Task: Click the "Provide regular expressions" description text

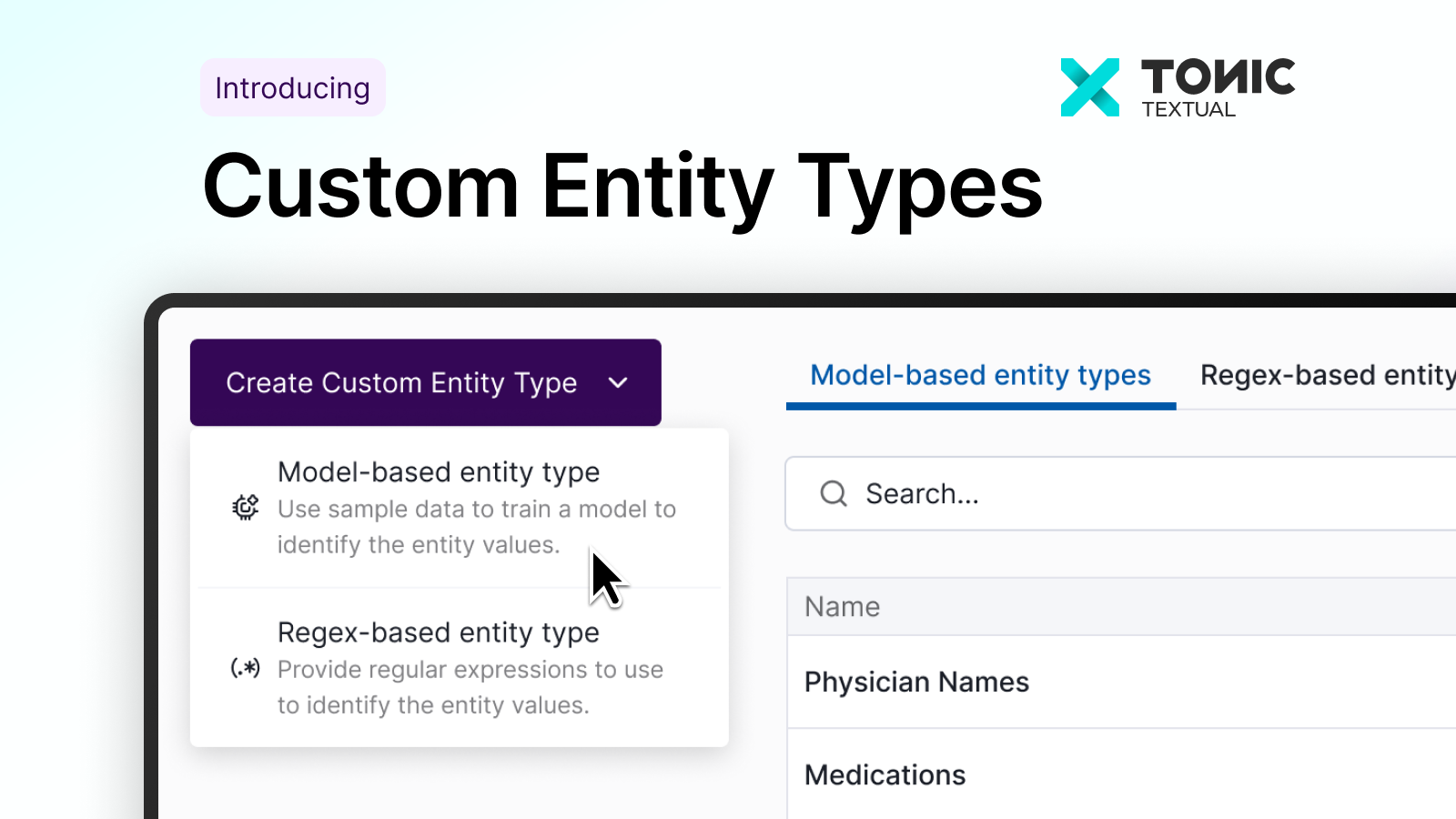Action: (470, 687)
